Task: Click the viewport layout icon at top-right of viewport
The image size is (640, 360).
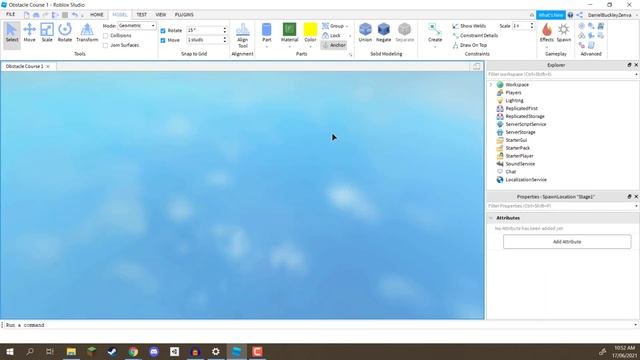Action: 476,67
